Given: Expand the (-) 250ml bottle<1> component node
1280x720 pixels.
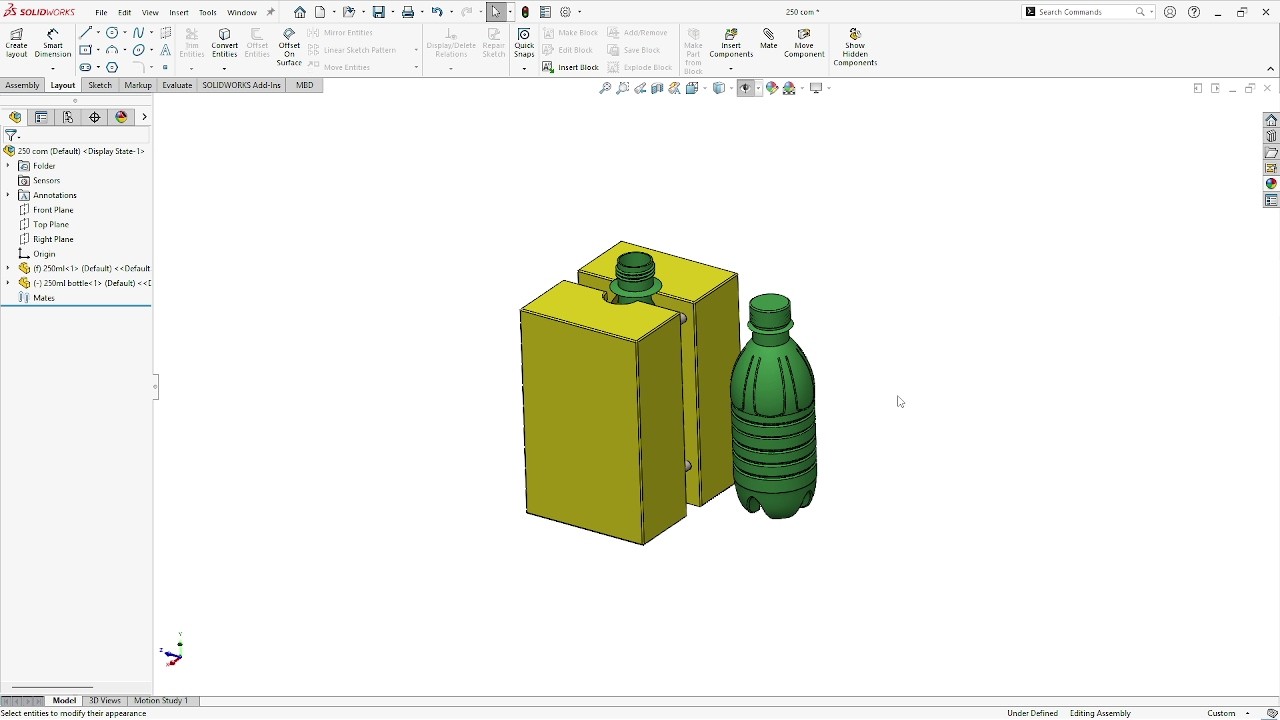Looking at the screenshot, I should [x=8, y=283].
